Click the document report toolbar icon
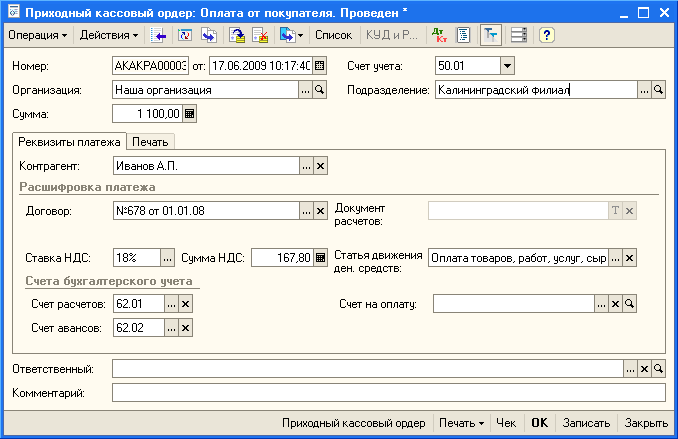Image resolution: width=678 pixels, height=439 pixels. pyautogui.click(x=463, y=35)
